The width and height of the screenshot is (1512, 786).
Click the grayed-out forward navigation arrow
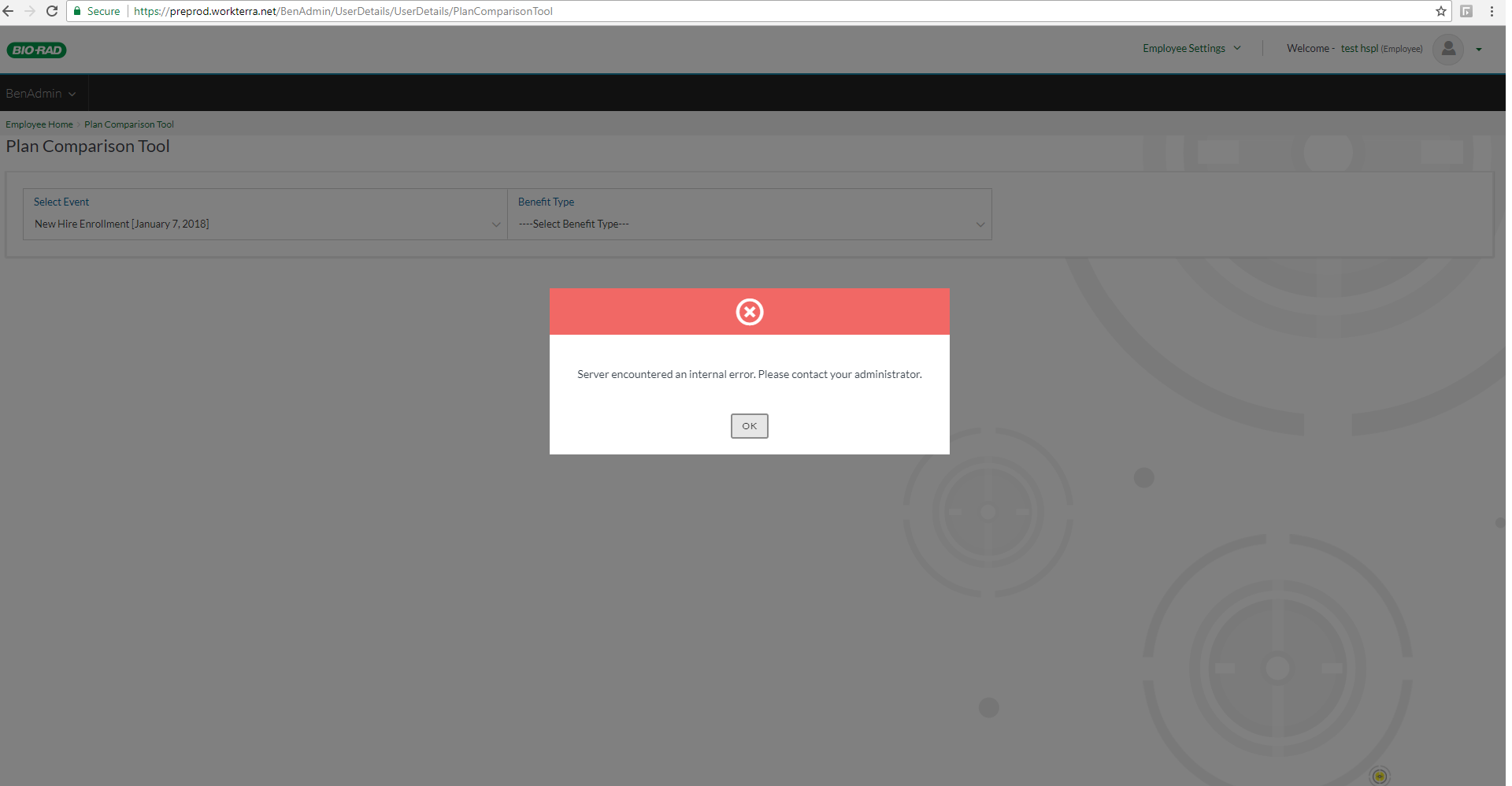click(x=30, y=11)
